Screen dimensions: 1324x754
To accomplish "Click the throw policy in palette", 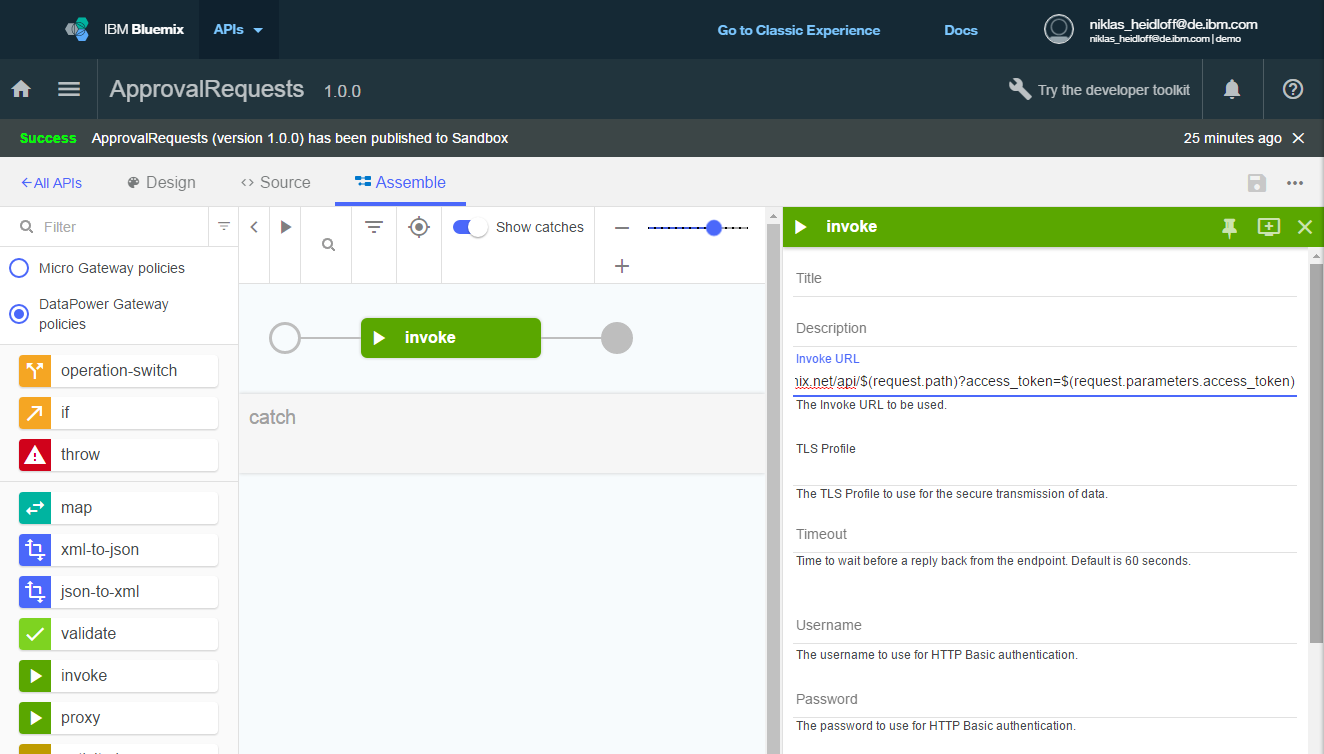I will click(118, 455).
